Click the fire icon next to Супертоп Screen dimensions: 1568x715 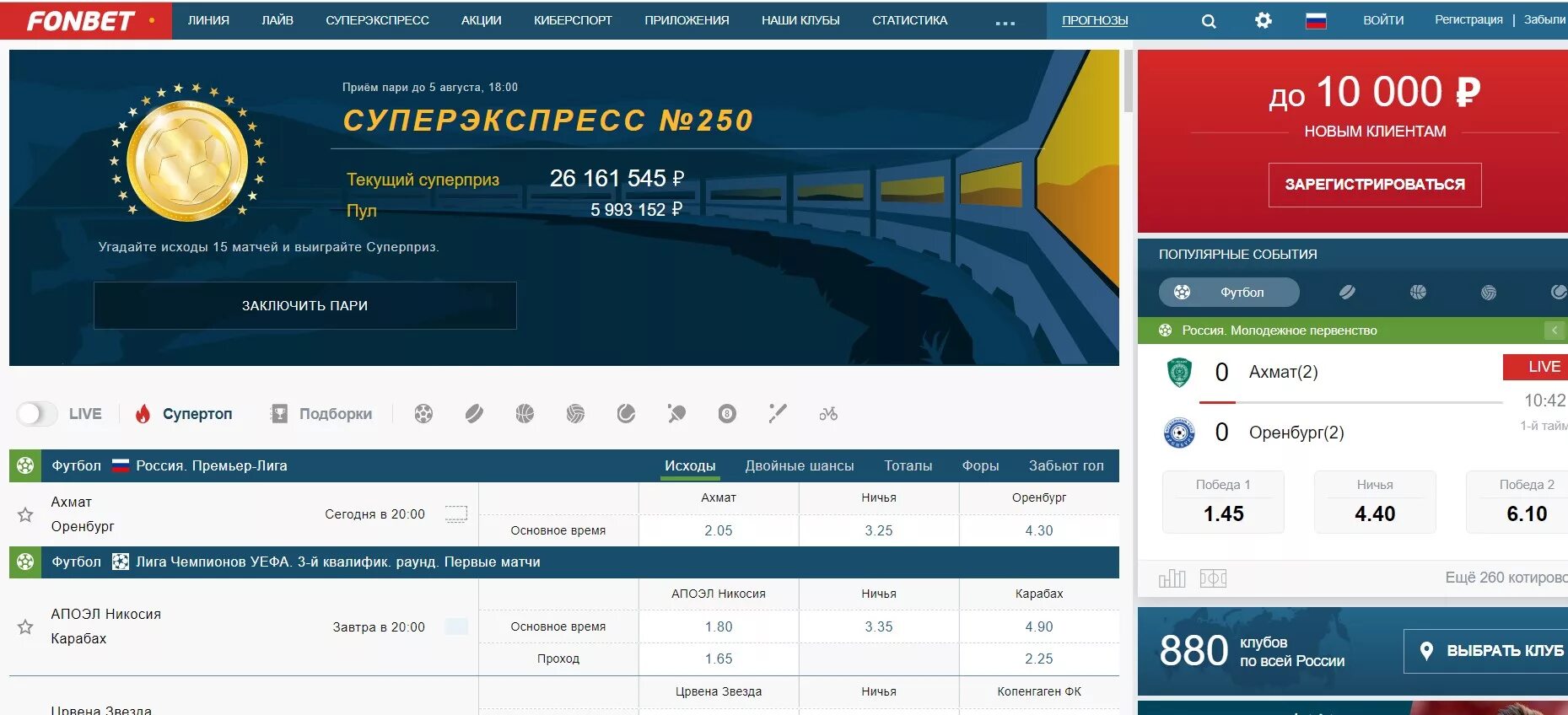[x=143, y=413]
